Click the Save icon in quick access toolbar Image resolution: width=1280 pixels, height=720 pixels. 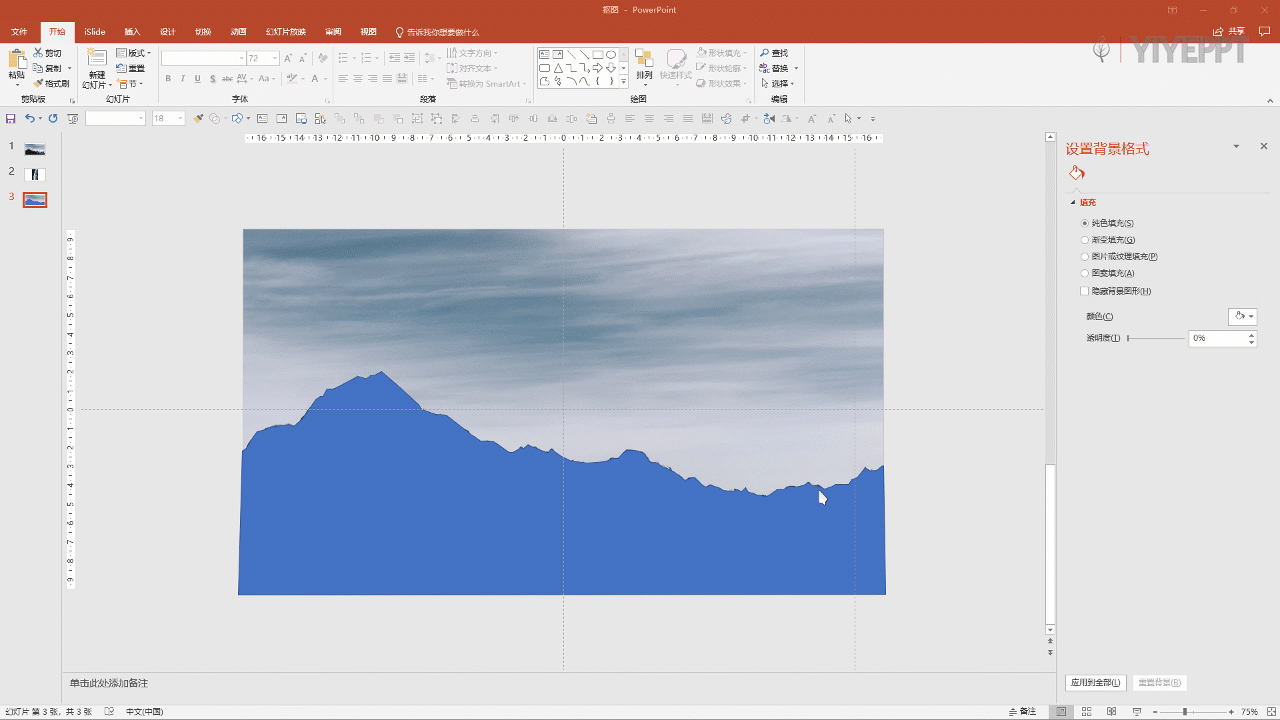pos(11,118)
